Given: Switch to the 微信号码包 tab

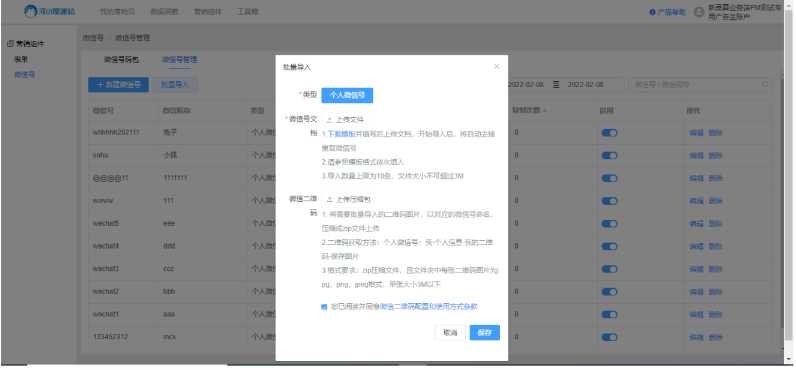Looking at the screenshot, I should click(121, 59).
